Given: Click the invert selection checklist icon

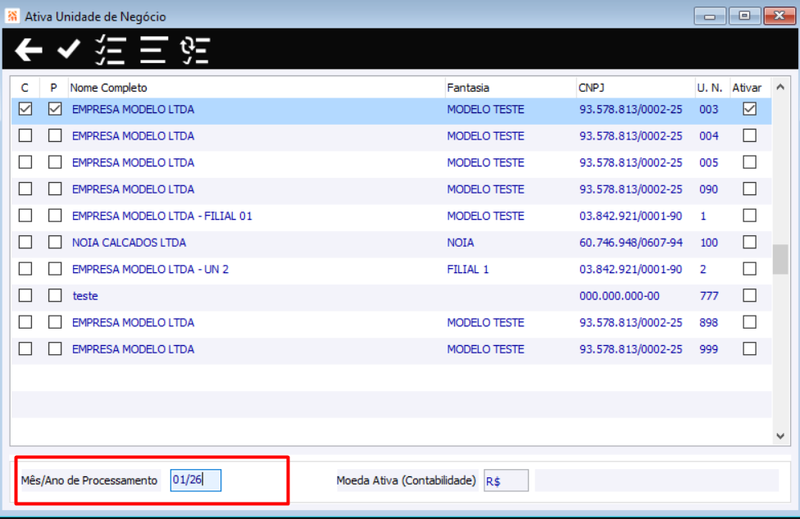Looking at the screenshot, I should (x=195, y=50).
